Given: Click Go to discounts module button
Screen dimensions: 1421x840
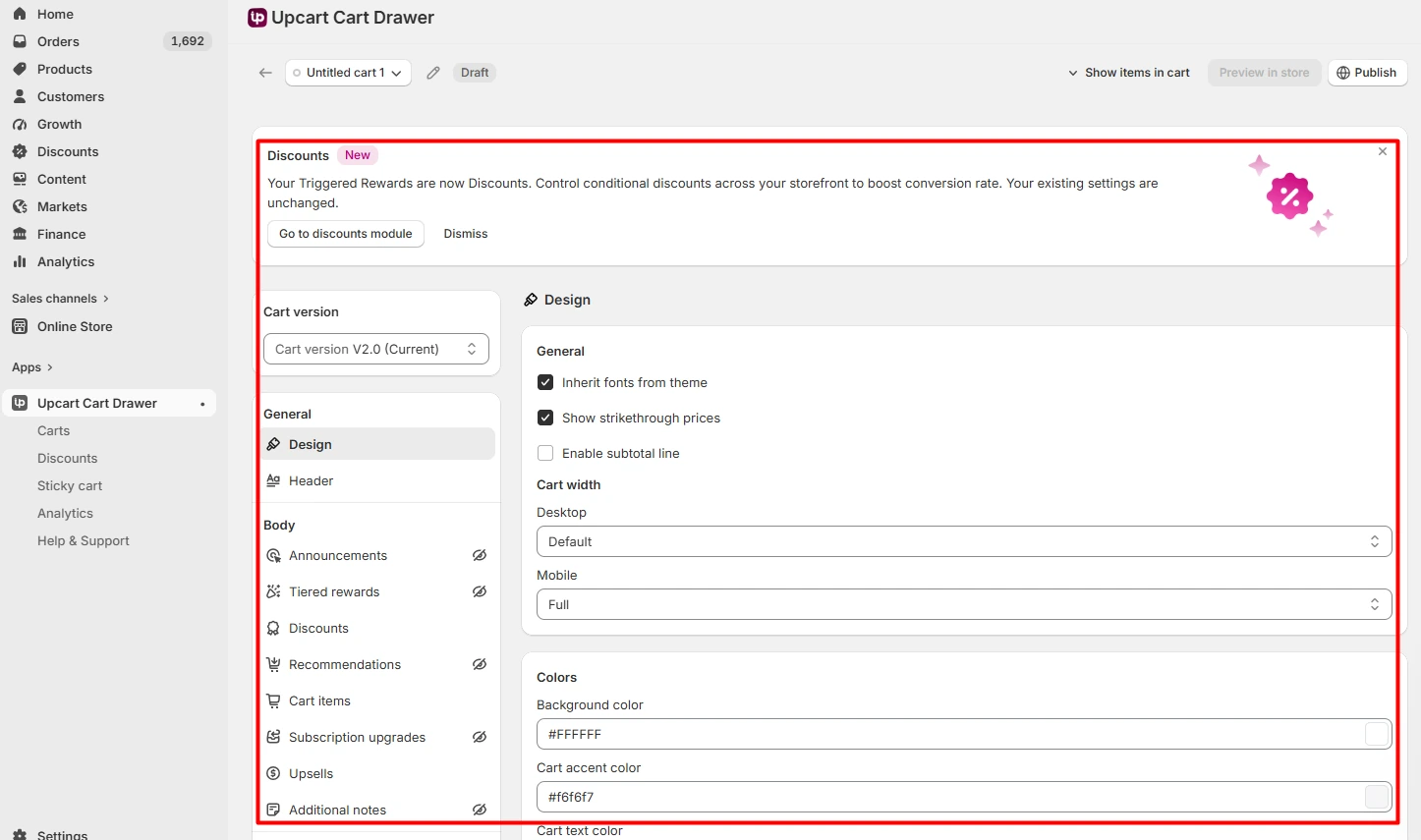Looking at the screenshot, I should click(x=346, y=234).
